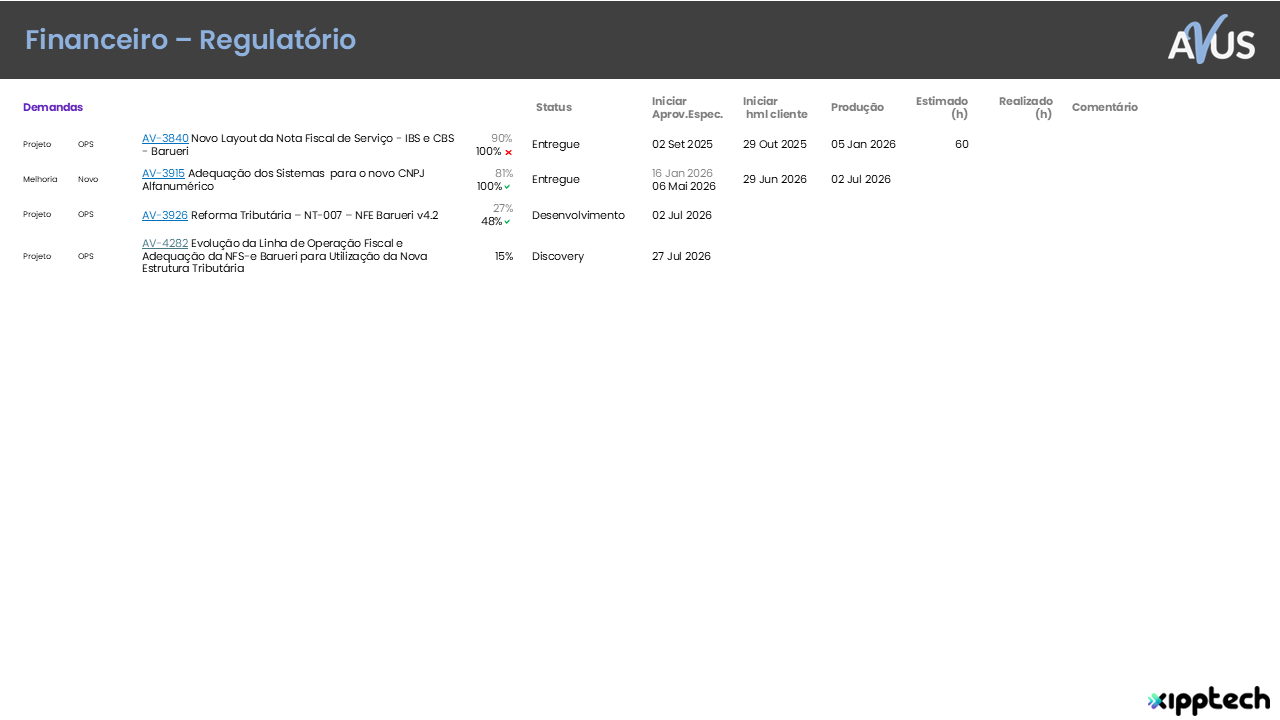Click the Novo label of AV-3915
Viewport: 1280px width, 720px height.
coord(88,179)
